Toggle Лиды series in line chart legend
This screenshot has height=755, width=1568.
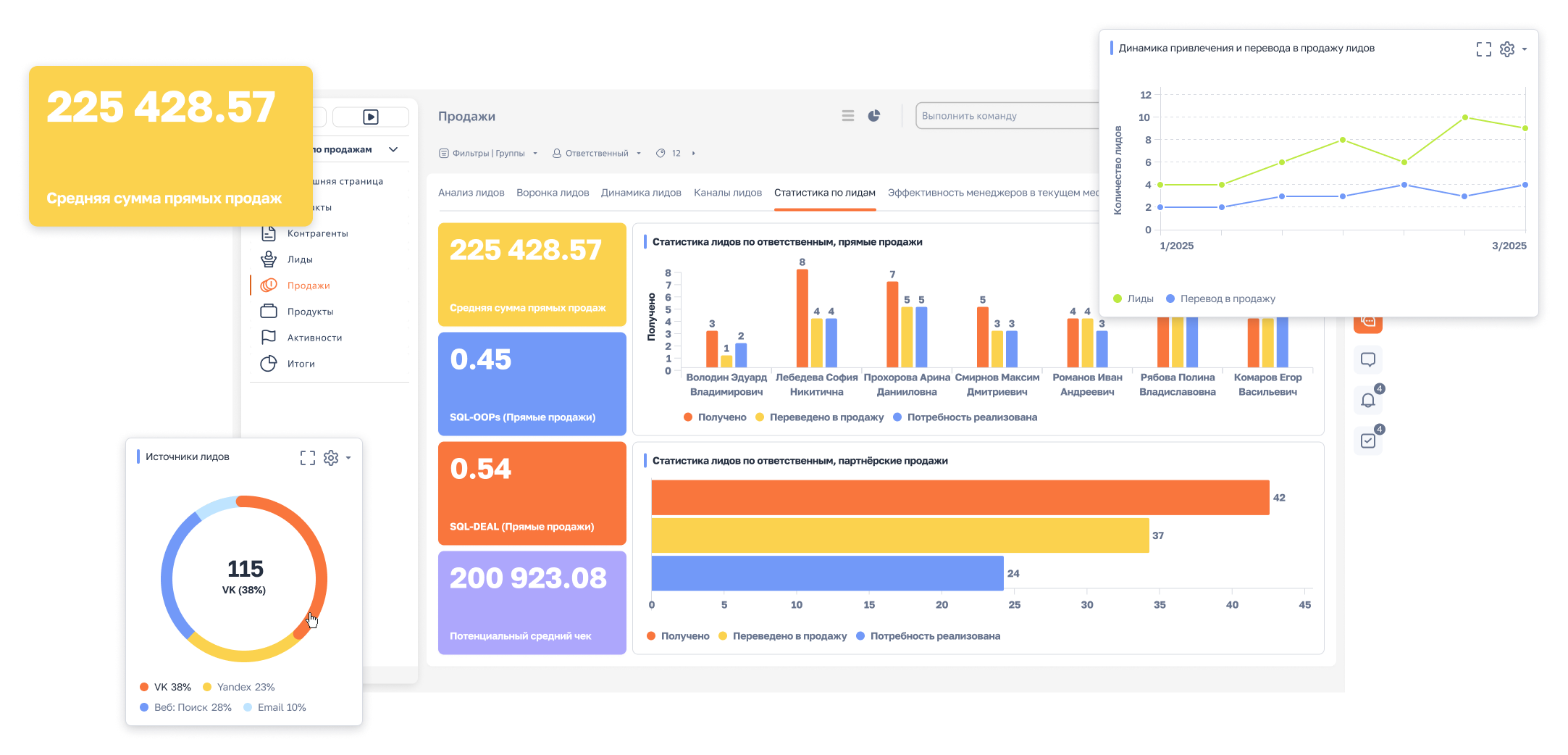pos(1133,299)
